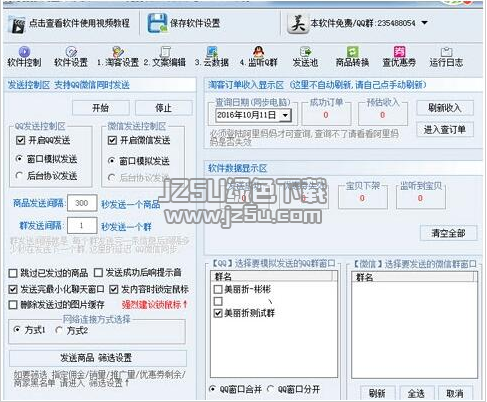Click the 全选 button under WeChat list
The height and width of the screenshot is (402, 487).
tap(417, 393)
